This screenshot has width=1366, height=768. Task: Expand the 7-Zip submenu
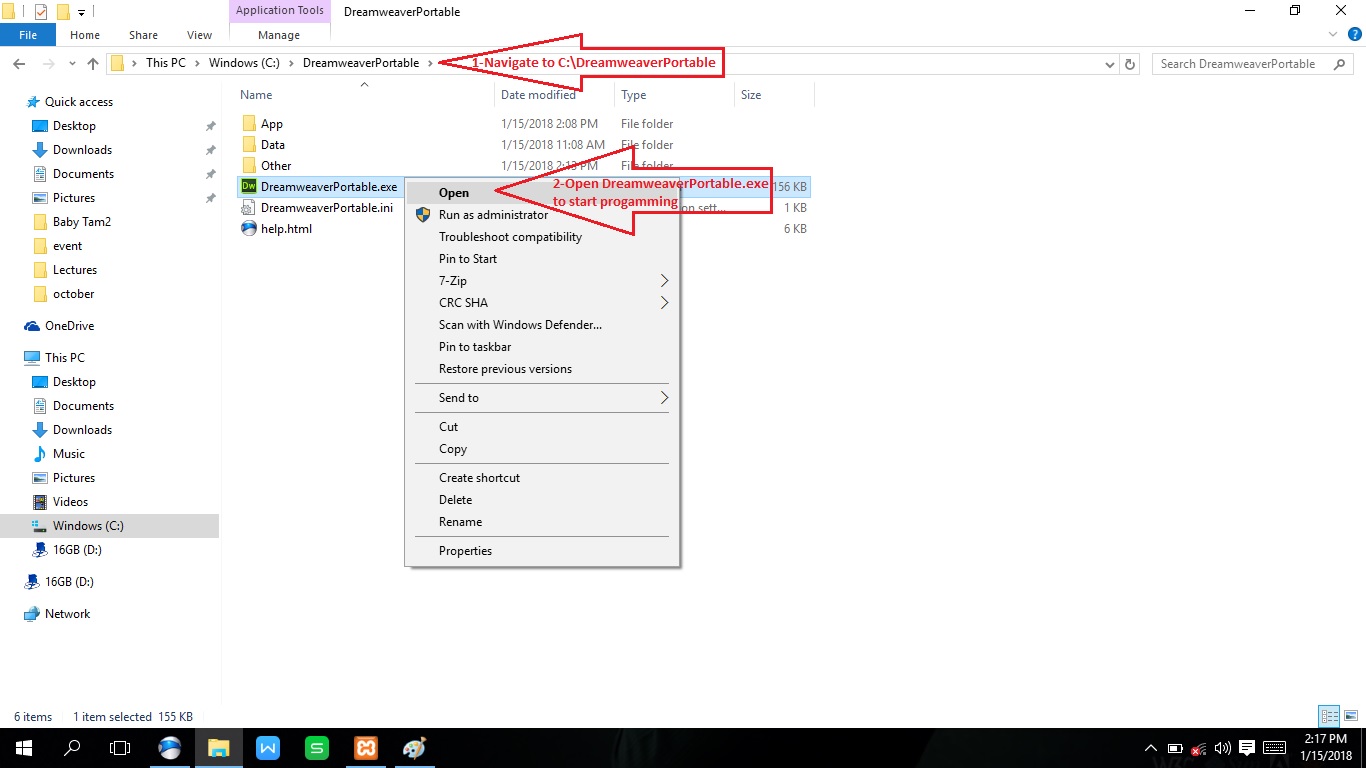(x=542, y=281)
